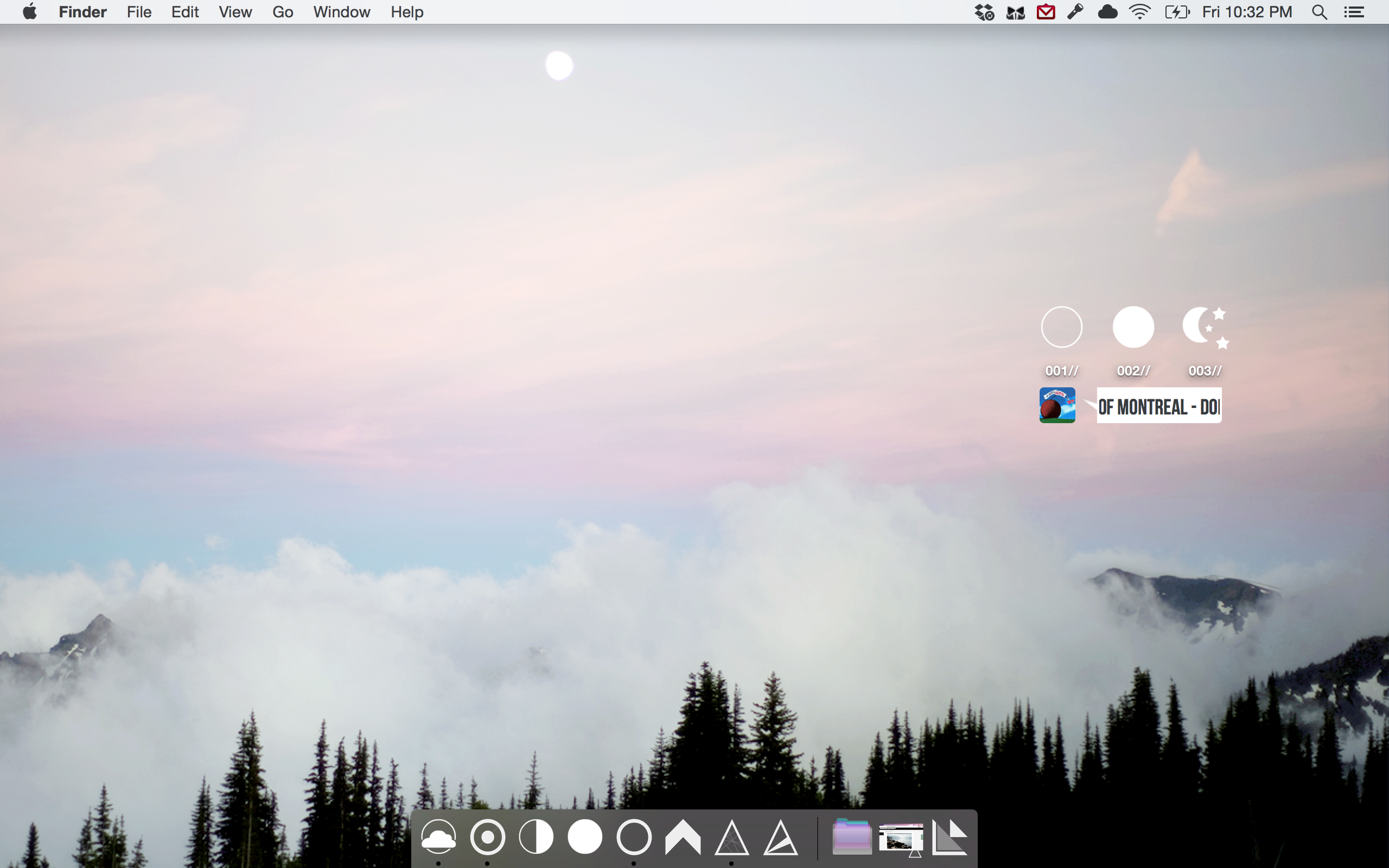Image resolution: width=1389 pixels, height=868 pixels.
Task: Open Spotlight search magnifying glass
Action: (x=1319, y=12)
